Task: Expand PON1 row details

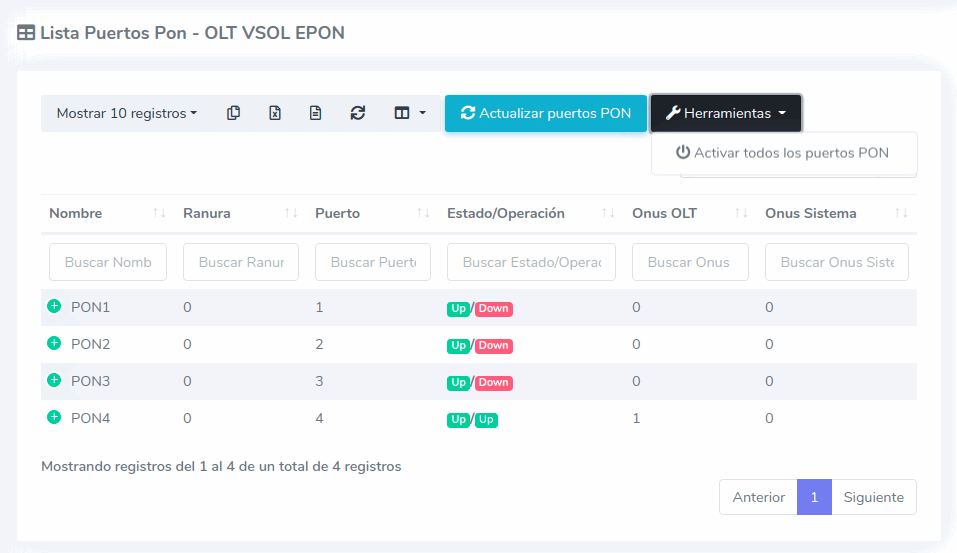Action: tap(54, 307)
